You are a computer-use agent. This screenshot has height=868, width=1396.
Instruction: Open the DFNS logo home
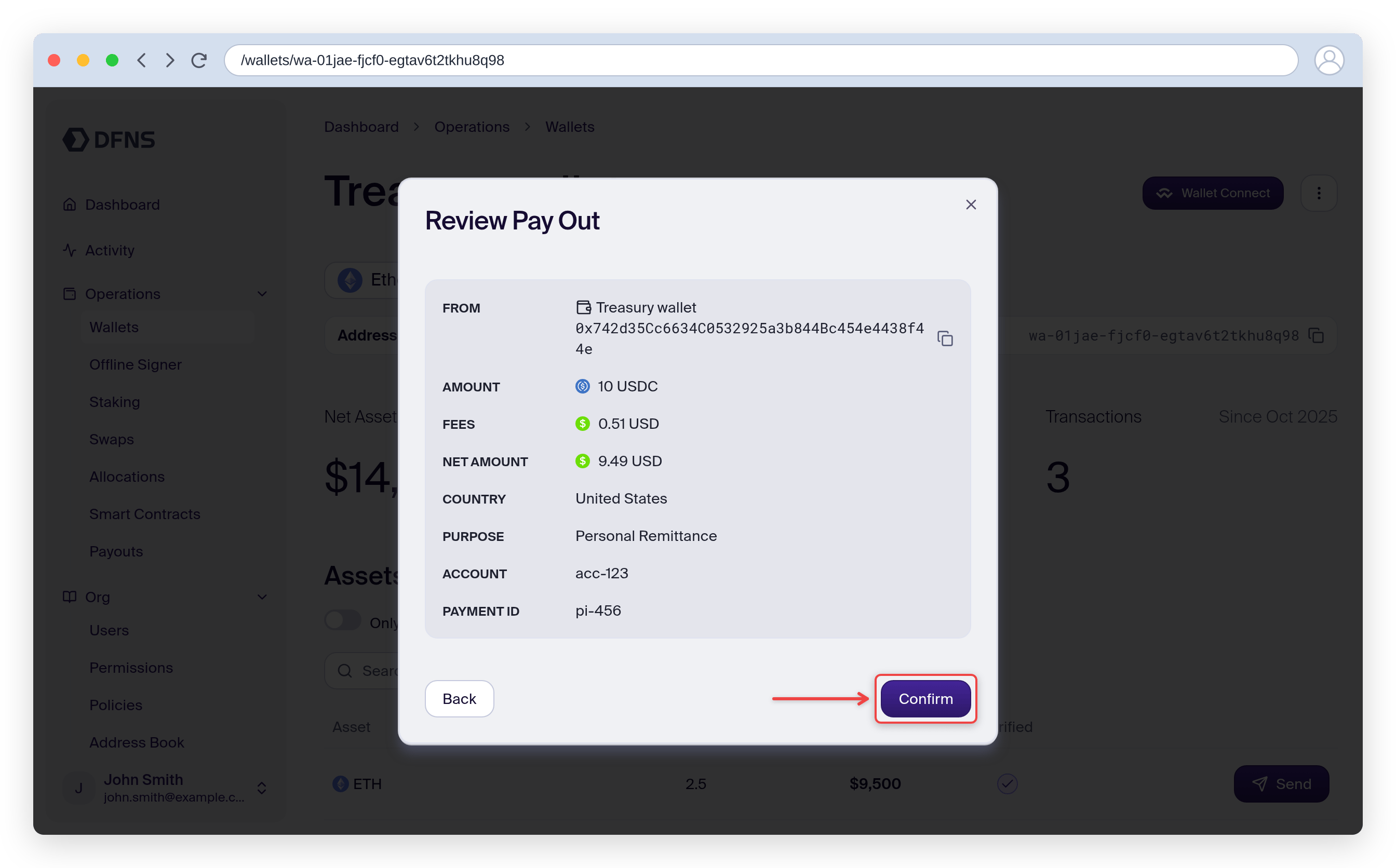click(x=109, y=140)
